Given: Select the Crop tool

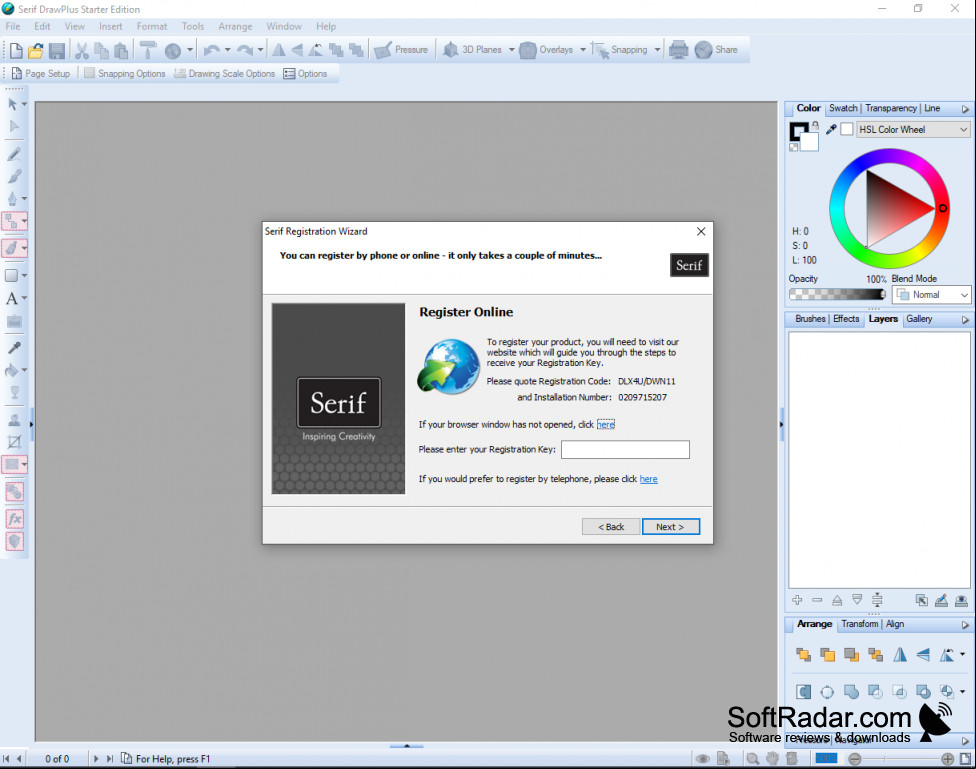Looking at the screenshot, I should tap(14, 442).
